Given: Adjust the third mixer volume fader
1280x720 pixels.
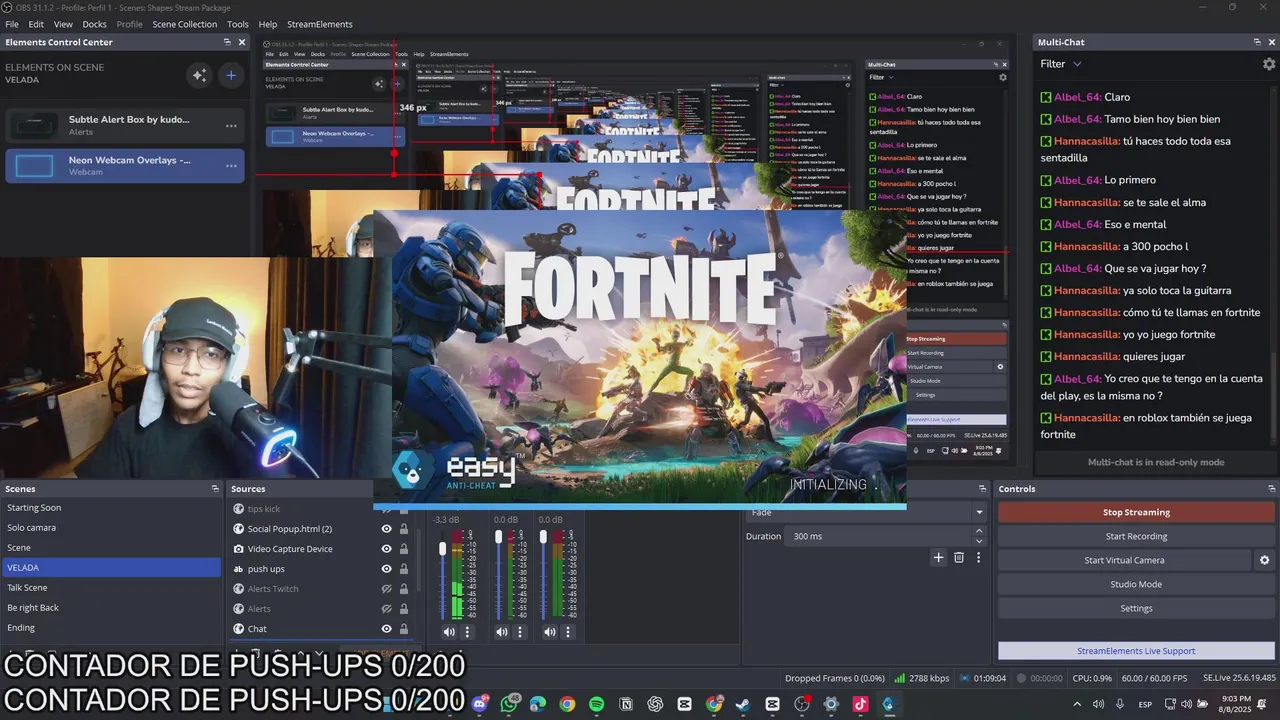Looking at the screenshot, I should point(543,538).
